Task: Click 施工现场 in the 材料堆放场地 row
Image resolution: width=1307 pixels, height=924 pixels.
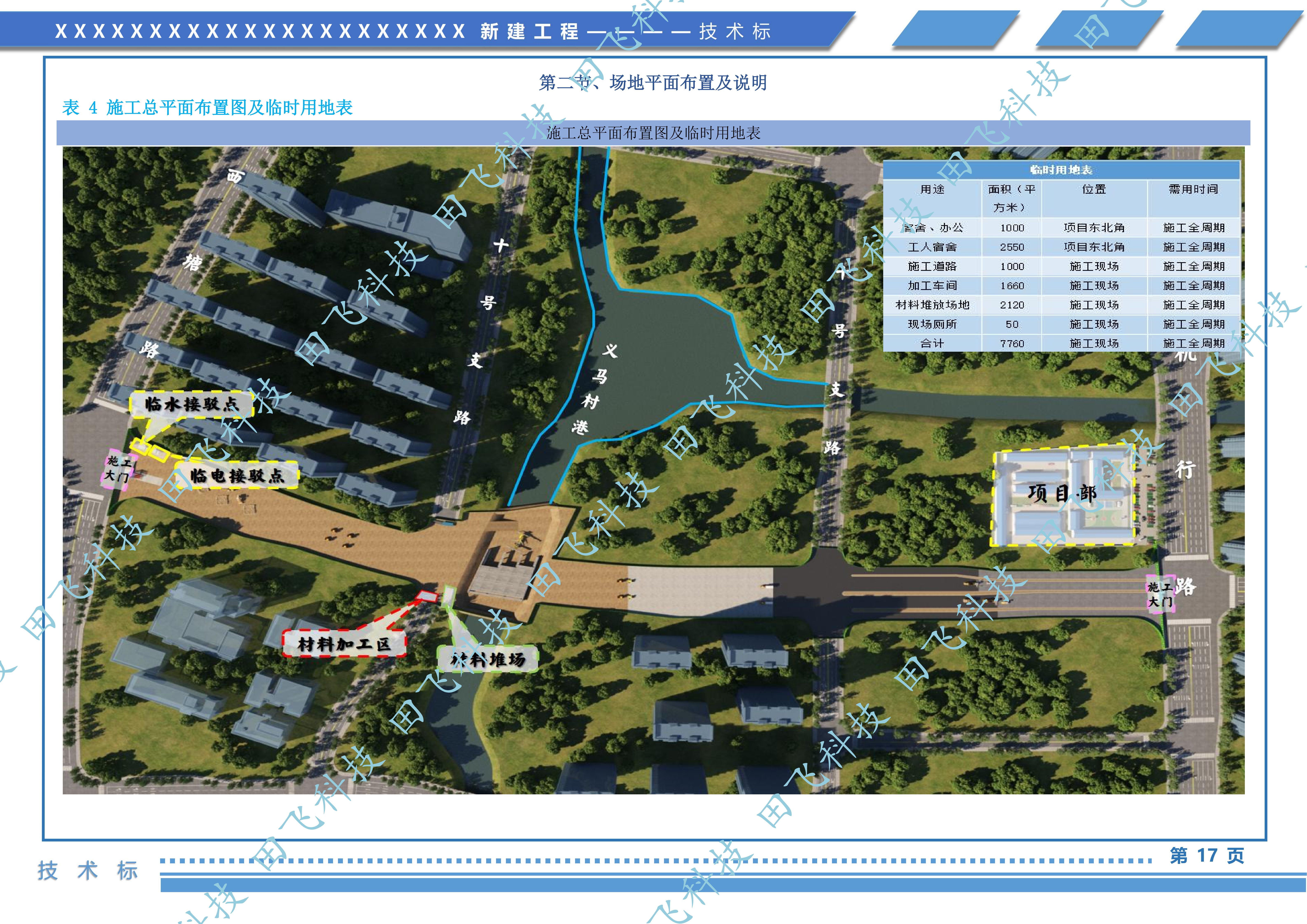Action: (1094, 305)
